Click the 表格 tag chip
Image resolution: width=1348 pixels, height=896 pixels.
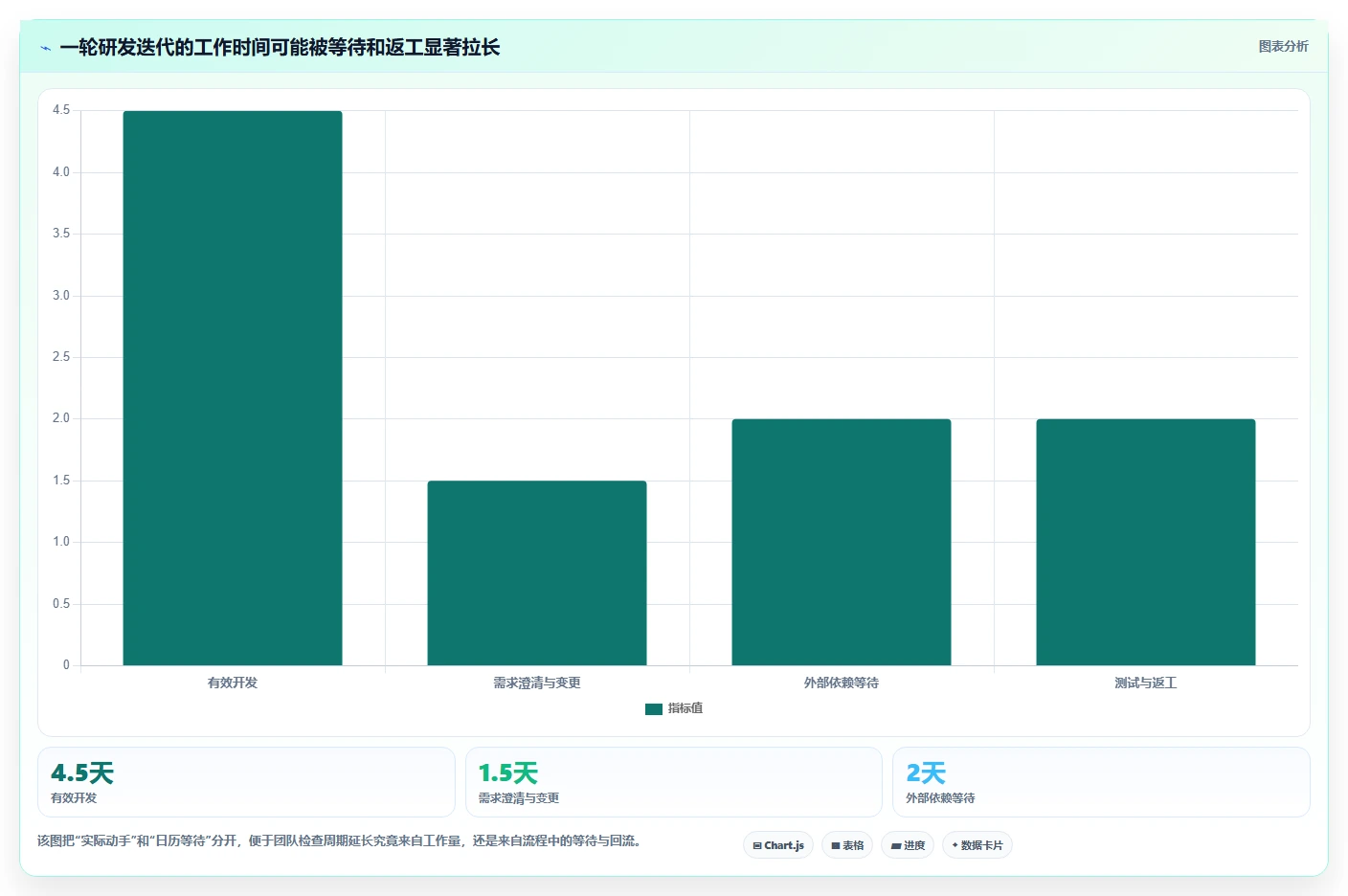tap(847, 845)
